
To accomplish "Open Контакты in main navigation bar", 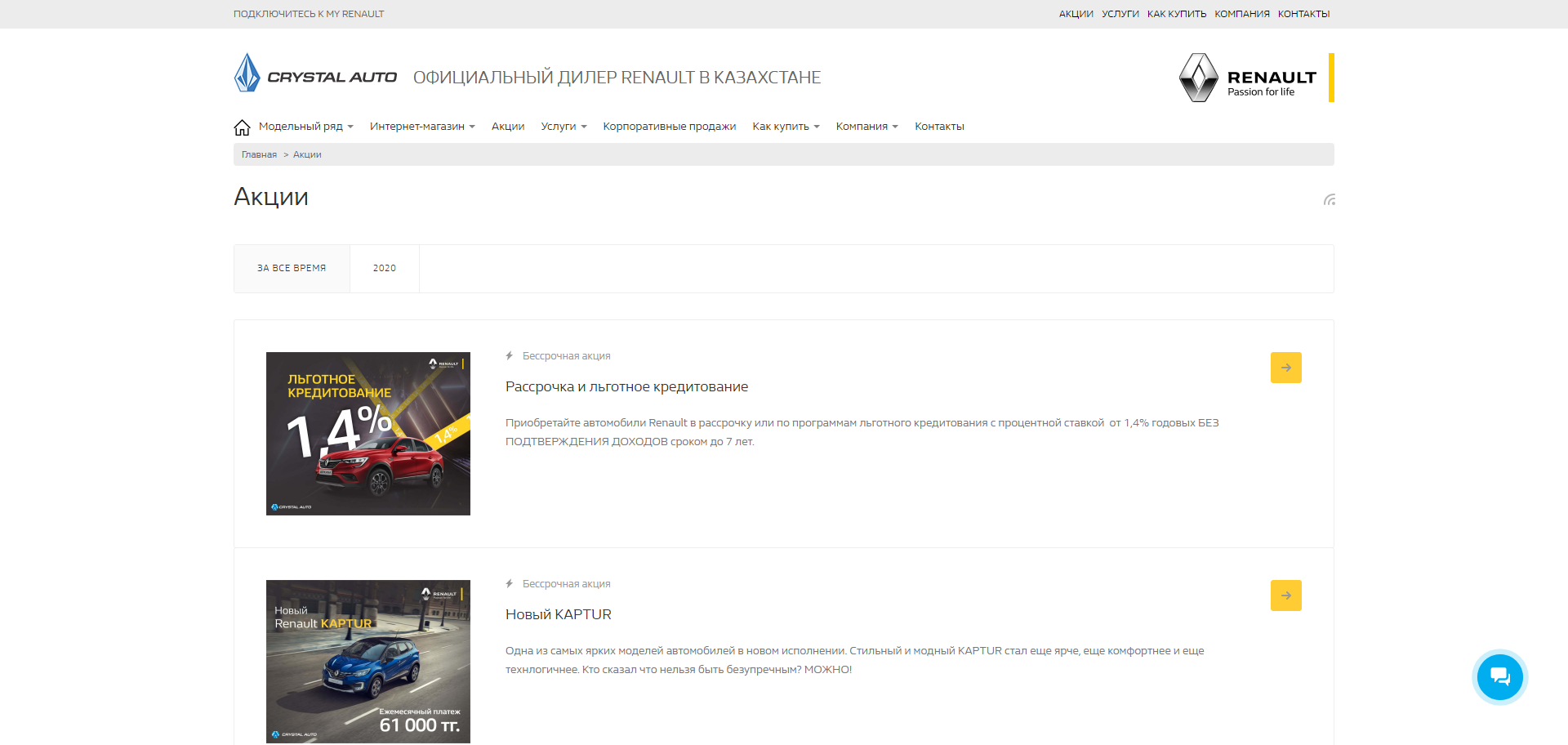I will pyautogui.click(x=939, y=127).
